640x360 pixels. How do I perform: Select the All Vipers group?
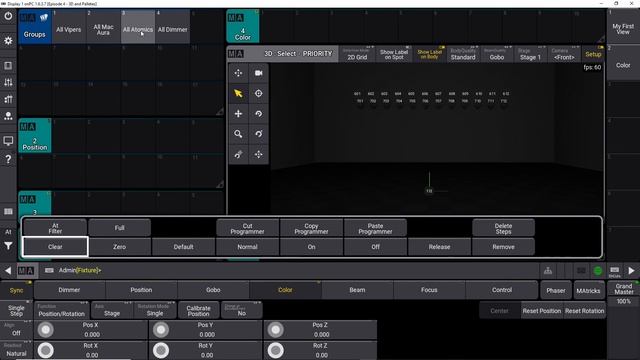pyautogui.click(x=69, y=27)
